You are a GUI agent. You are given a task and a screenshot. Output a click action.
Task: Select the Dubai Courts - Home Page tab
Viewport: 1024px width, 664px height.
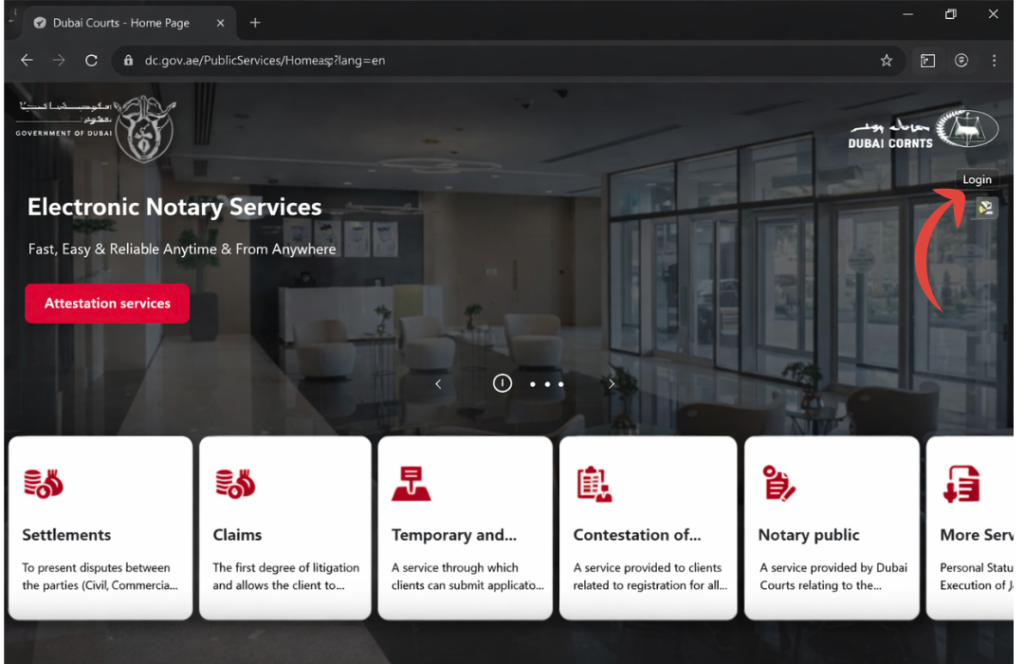tap(120, 22)
